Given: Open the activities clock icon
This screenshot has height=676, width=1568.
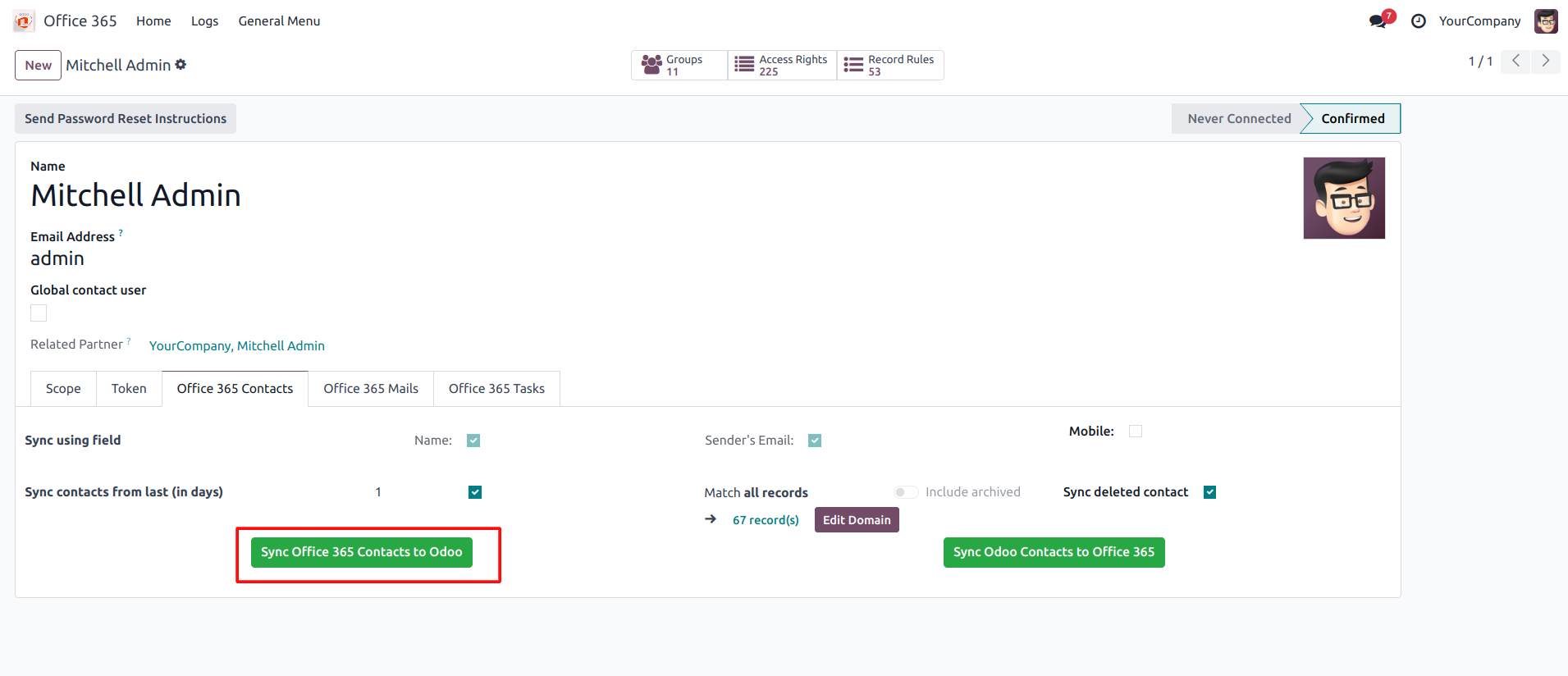Looking at the screenshot, I should pyautogui.click(x=1418, y=21).
